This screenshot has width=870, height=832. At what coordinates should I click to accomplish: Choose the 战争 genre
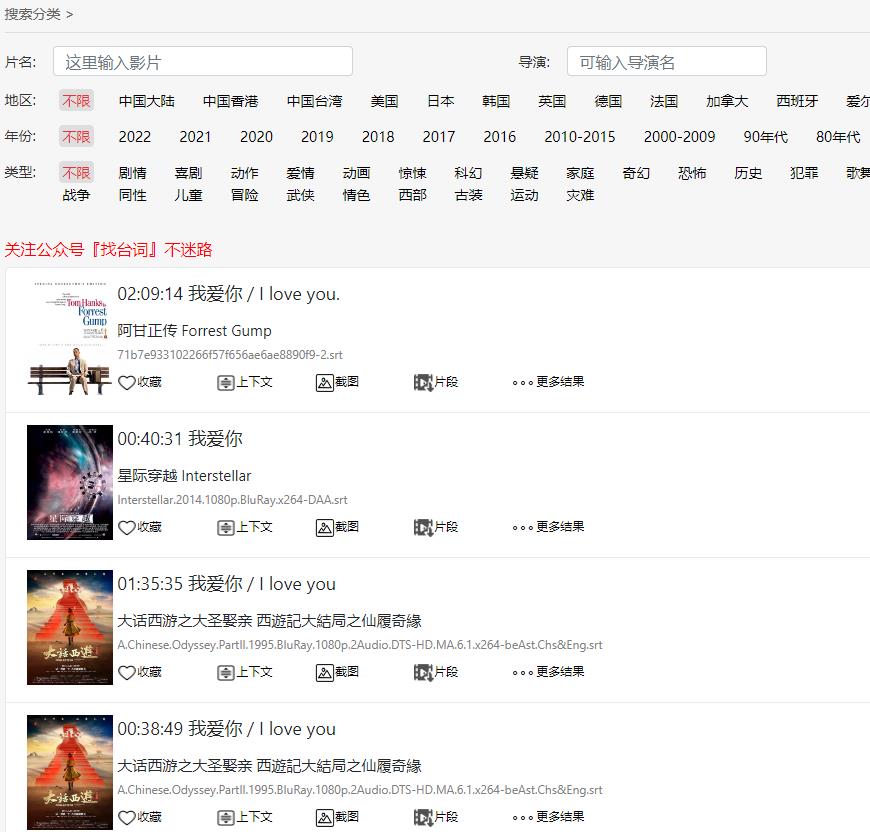coord(77,195)
